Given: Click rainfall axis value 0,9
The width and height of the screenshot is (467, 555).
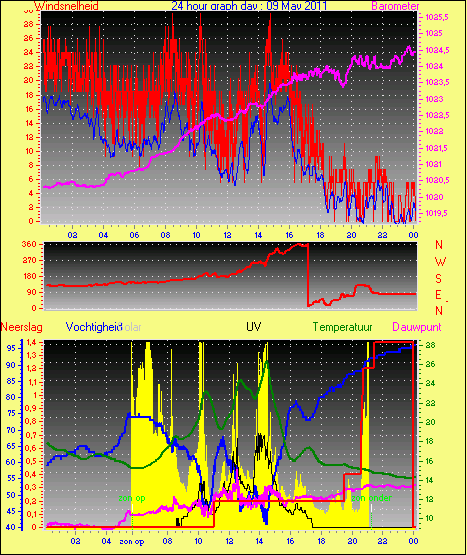Looking at the screenshot, I should click(31, 409).
